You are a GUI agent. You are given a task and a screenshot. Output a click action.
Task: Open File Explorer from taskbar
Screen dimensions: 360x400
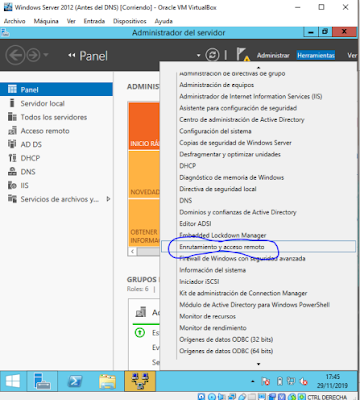click(x=107, y=381)
